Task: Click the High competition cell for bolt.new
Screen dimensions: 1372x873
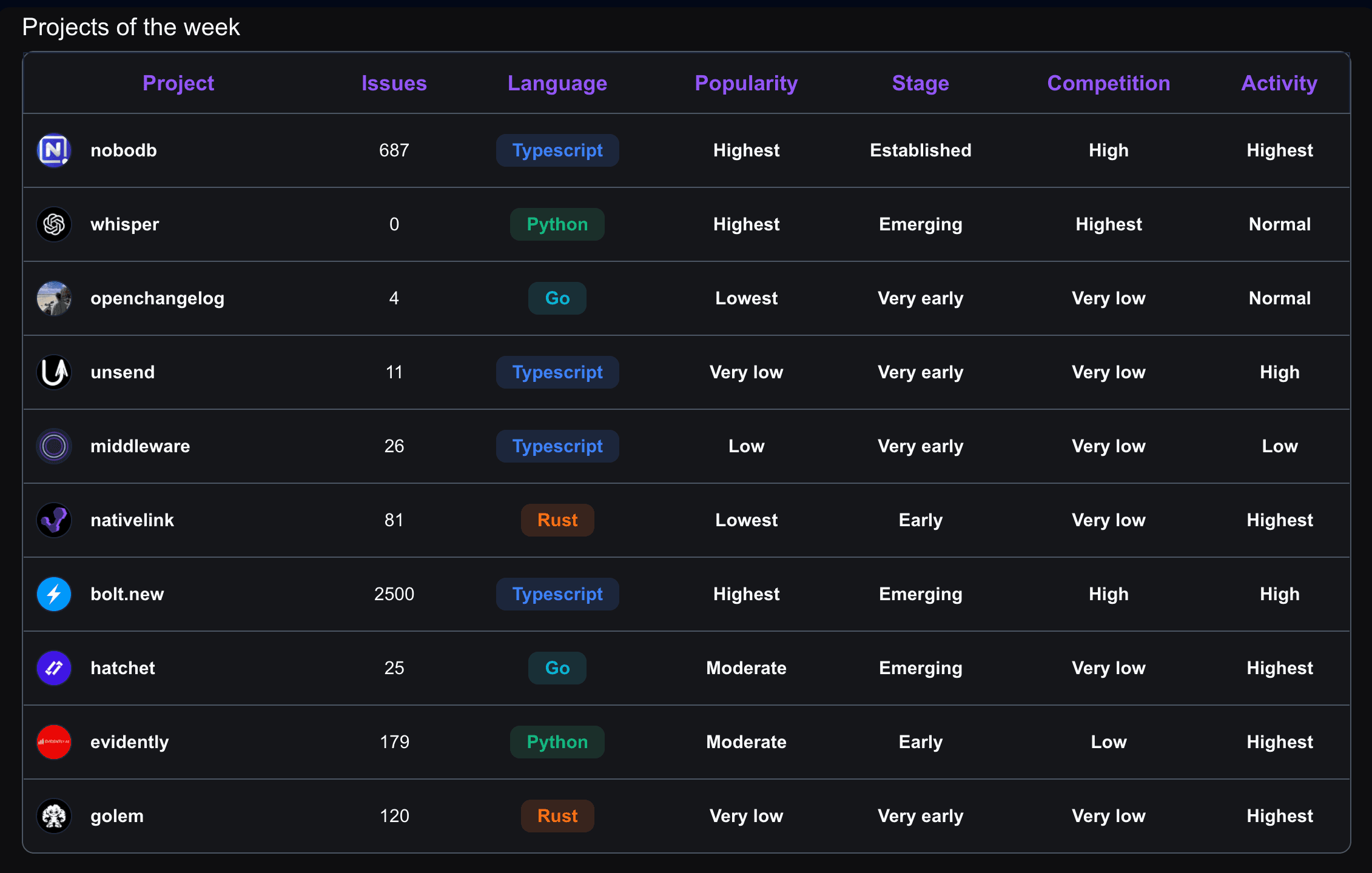Action: 1109,594
